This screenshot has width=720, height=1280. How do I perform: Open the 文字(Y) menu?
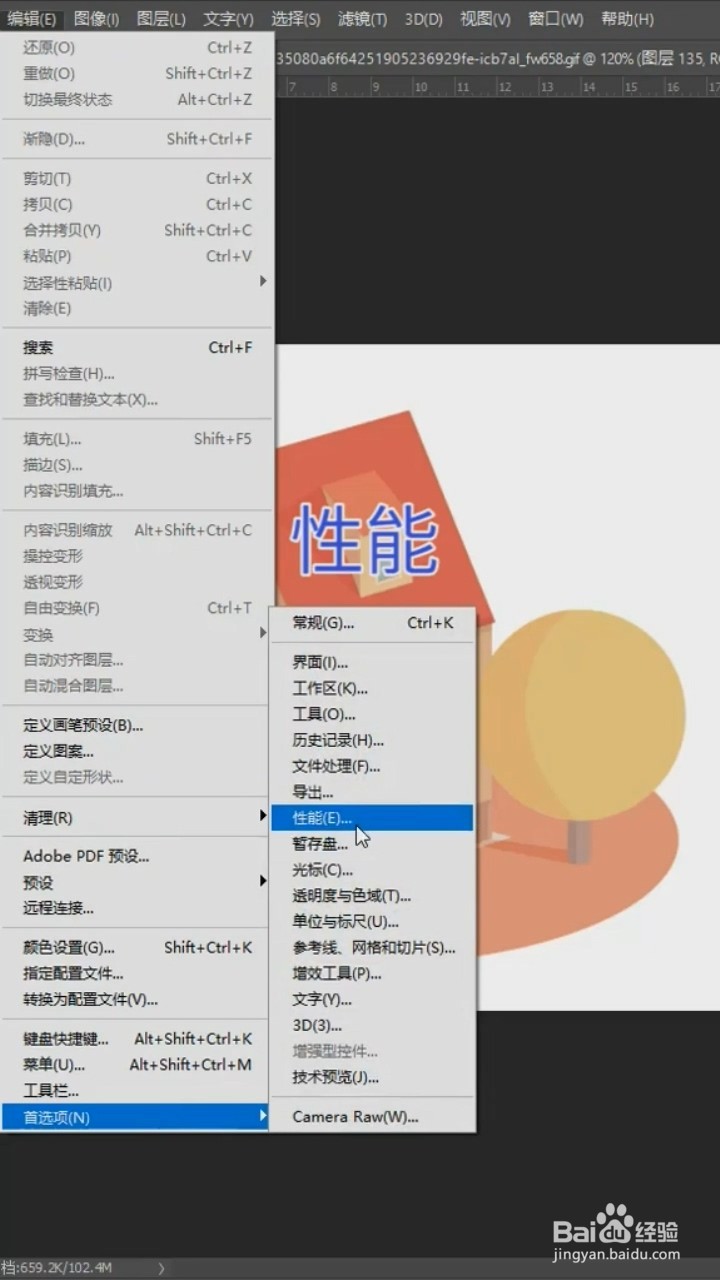tap(228, 19)
